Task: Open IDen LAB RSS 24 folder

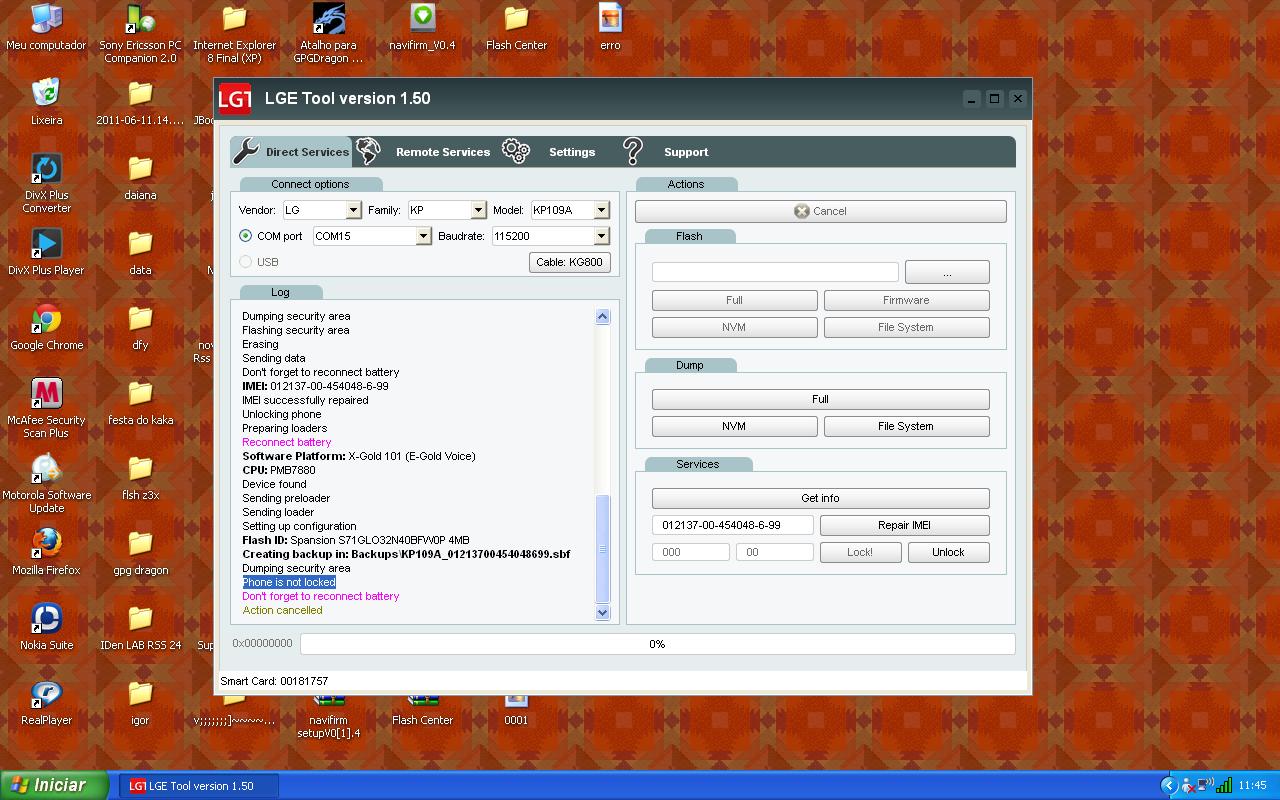Action: (x=140, y=627)
